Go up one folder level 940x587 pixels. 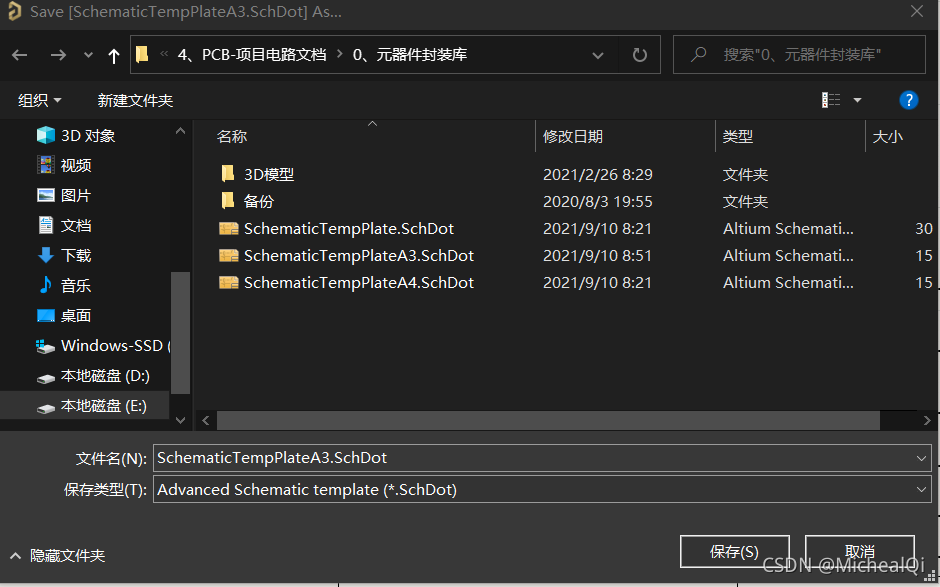(x=113, y=55)
